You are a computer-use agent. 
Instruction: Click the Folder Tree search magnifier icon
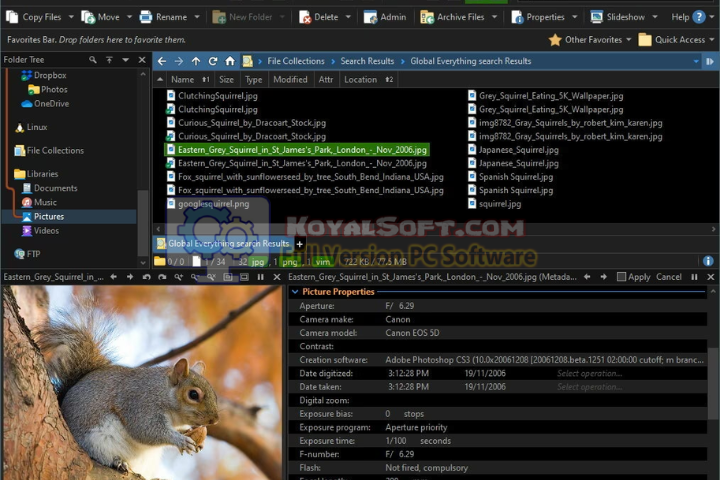point(93,60)
